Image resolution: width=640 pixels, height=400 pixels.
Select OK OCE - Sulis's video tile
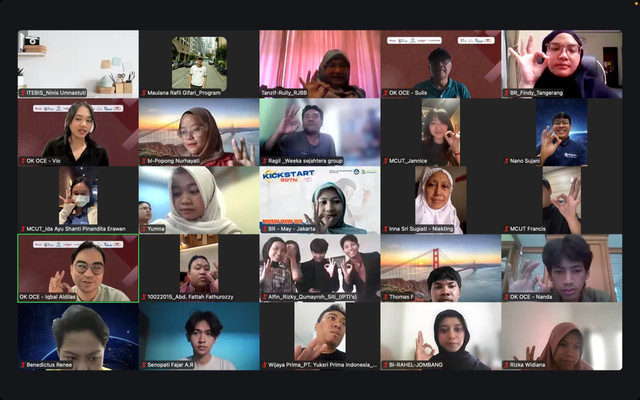click(x=441, y=64)
